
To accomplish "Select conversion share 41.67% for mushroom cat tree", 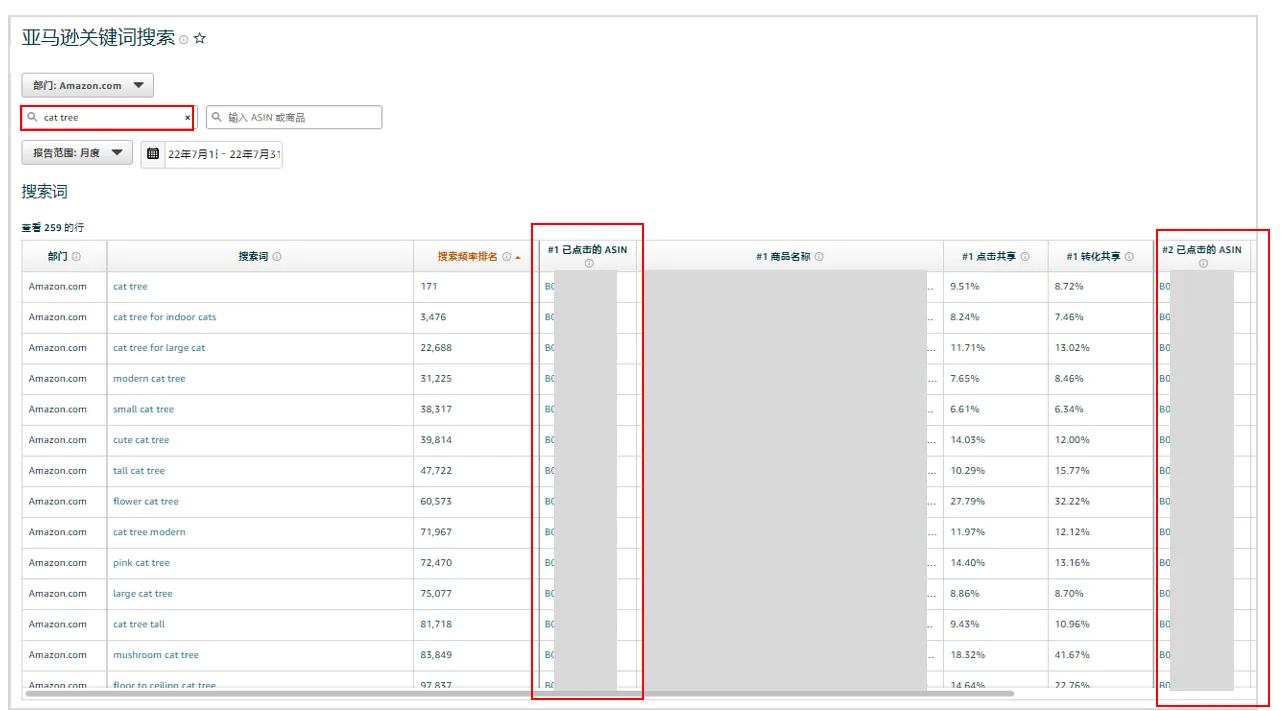I will tap(1072, 655).
